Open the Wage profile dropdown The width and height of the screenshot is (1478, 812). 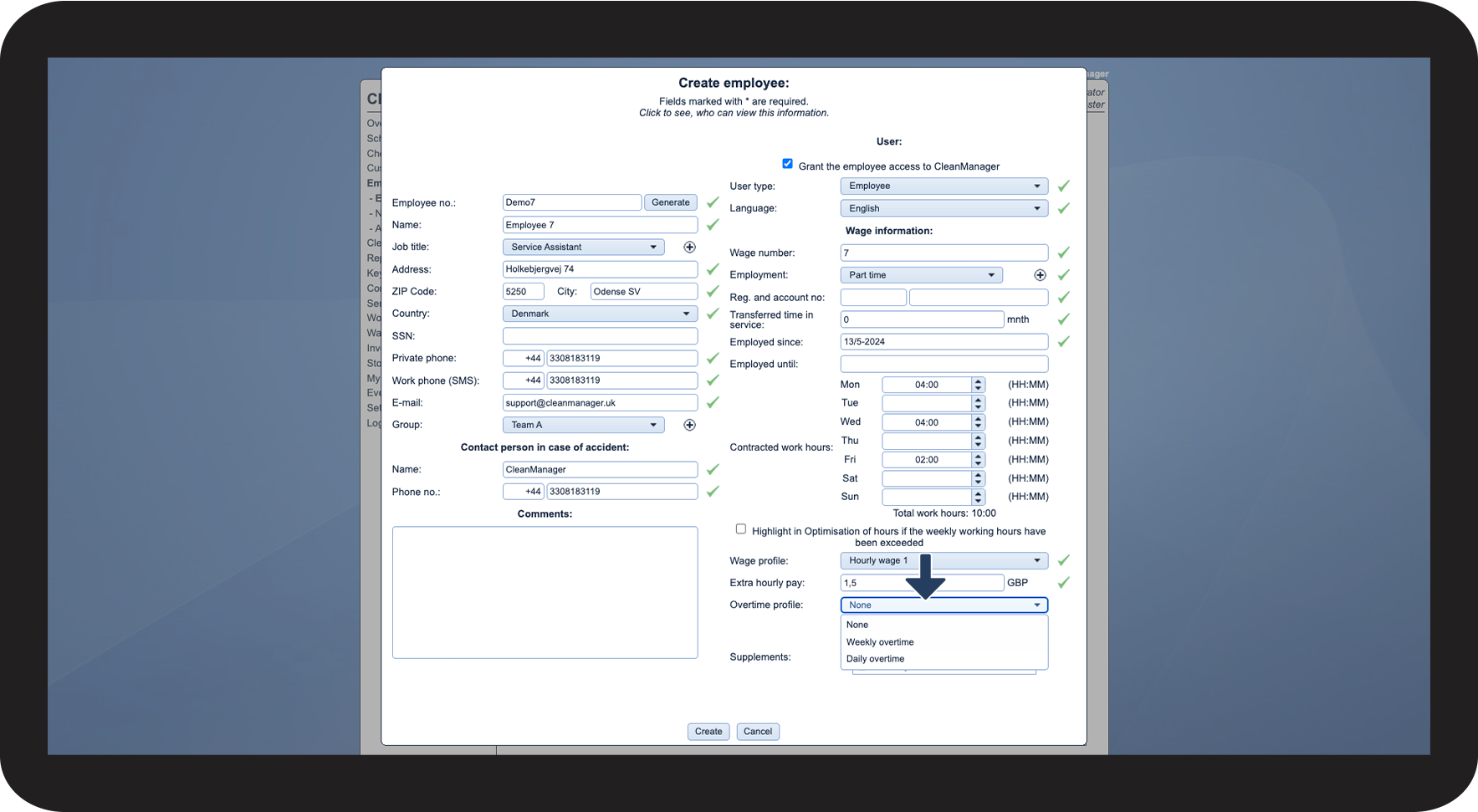(944, 560)
